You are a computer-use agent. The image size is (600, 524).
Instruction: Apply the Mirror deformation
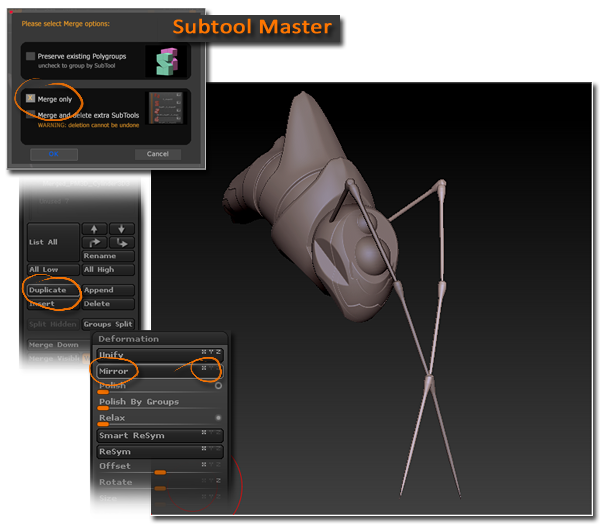click(x=160, y=371)
